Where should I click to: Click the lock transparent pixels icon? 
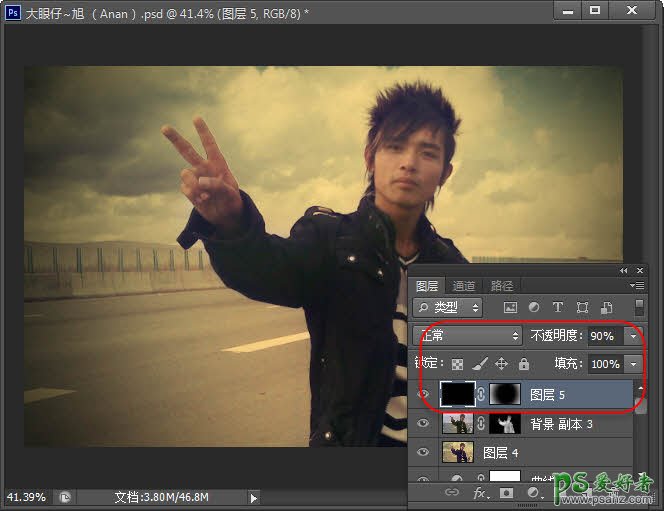[458, 365]
